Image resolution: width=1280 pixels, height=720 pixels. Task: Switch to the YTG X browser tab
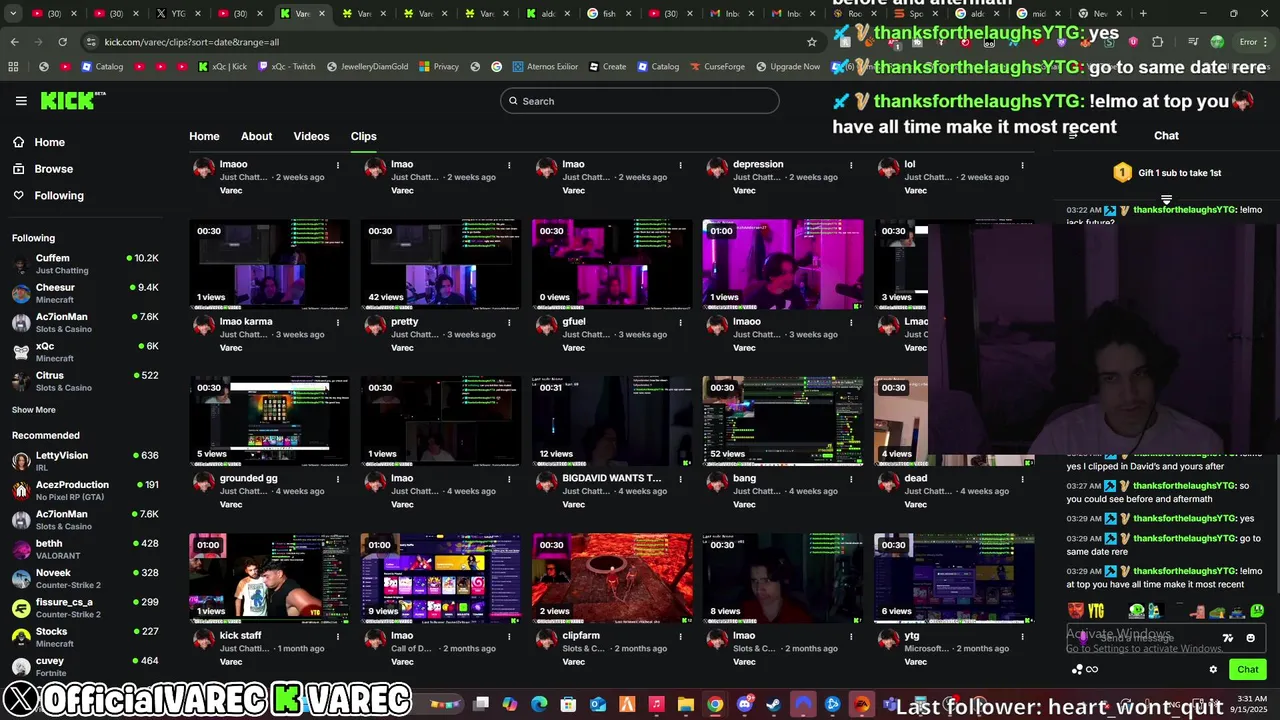point(177,14)
